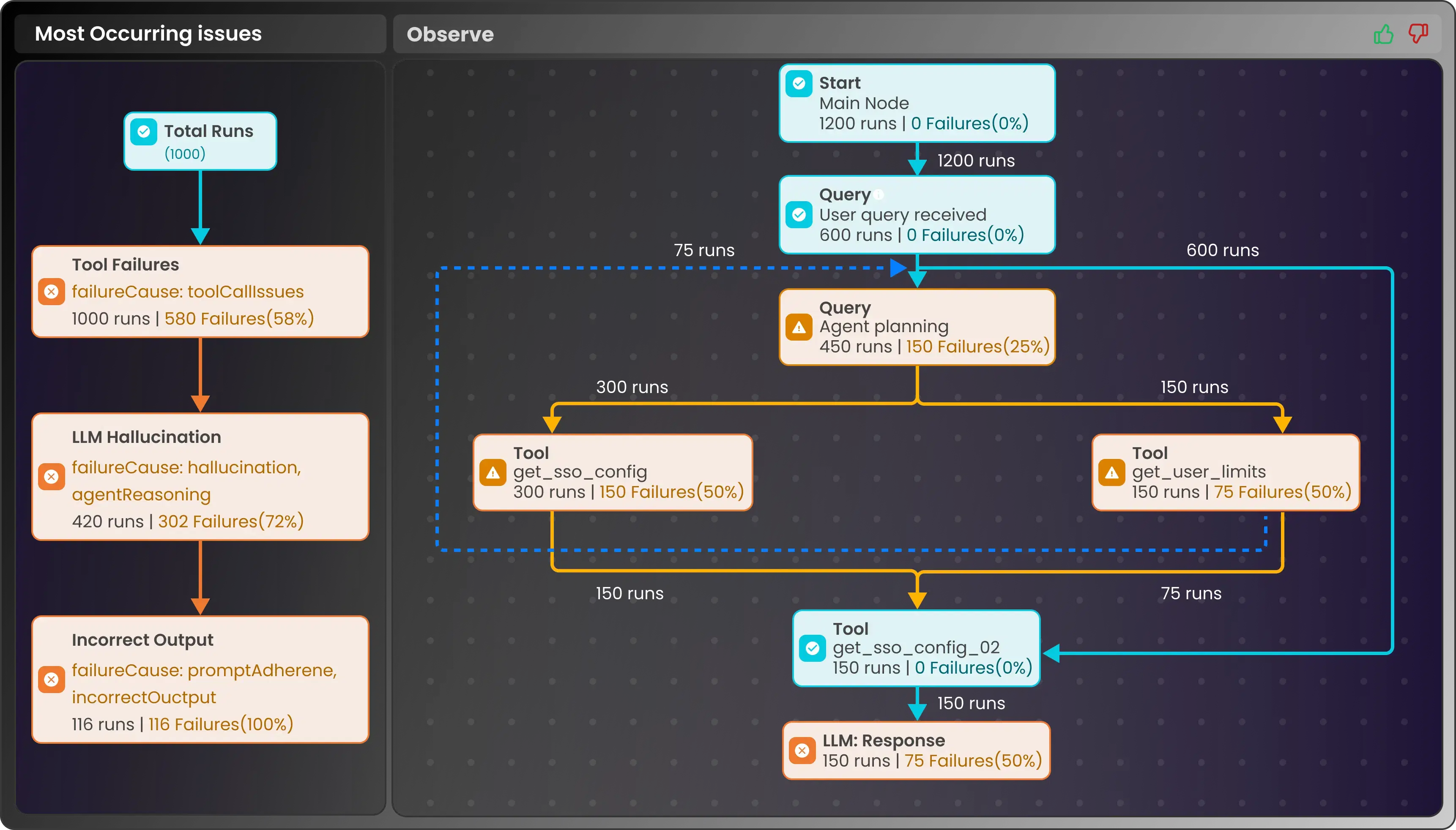Click the check icon on get_sso_config_02 node
Screen dimensions: 1456x830
pyautogui.click(x=813, y=648)
